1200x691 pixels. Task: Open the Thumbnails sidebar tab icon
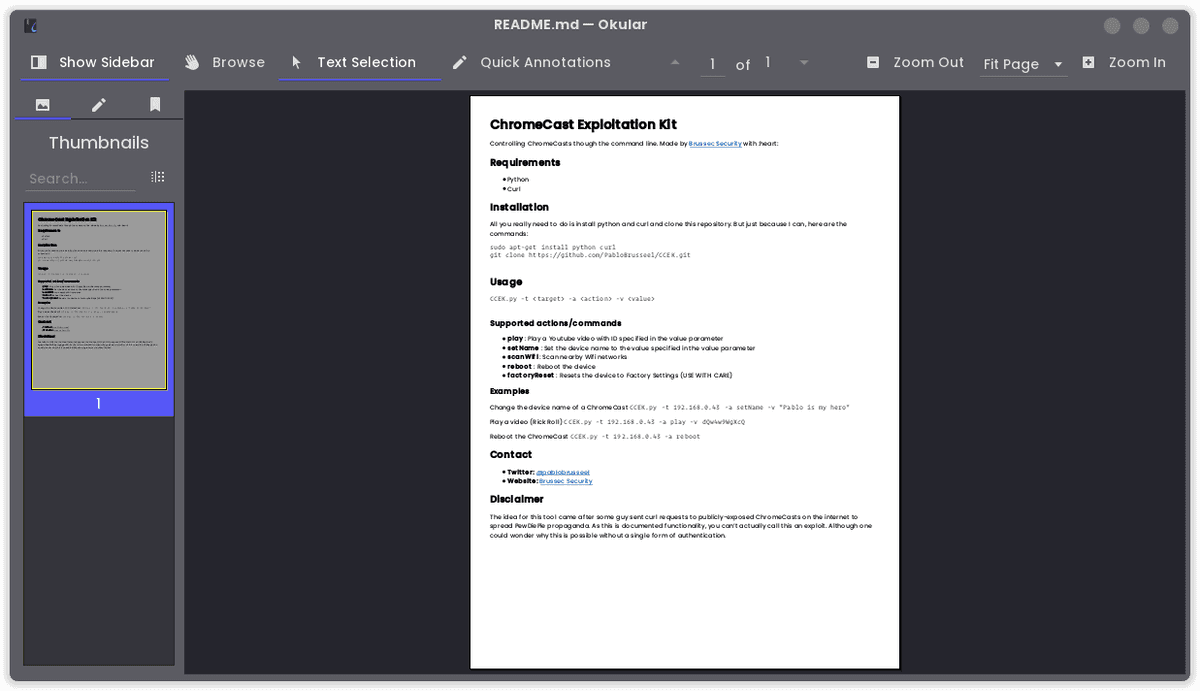coord(43,104)
